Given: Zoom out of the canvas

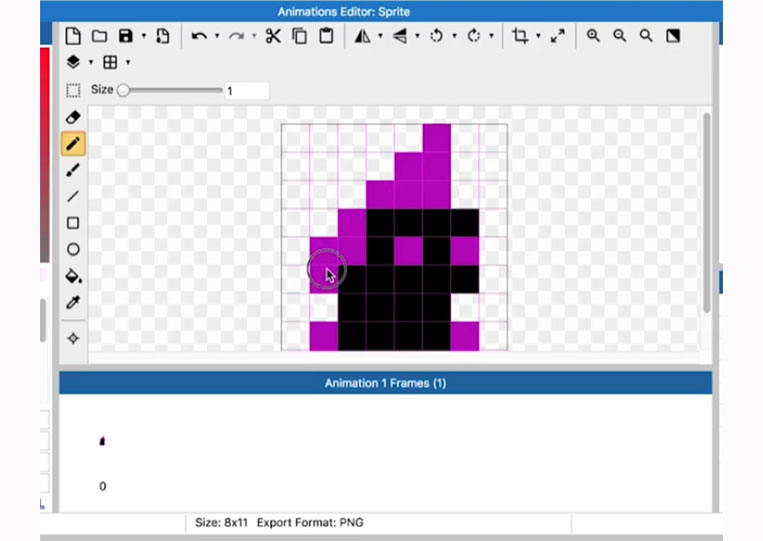Looking at the screenshot, I should point(619,36).
